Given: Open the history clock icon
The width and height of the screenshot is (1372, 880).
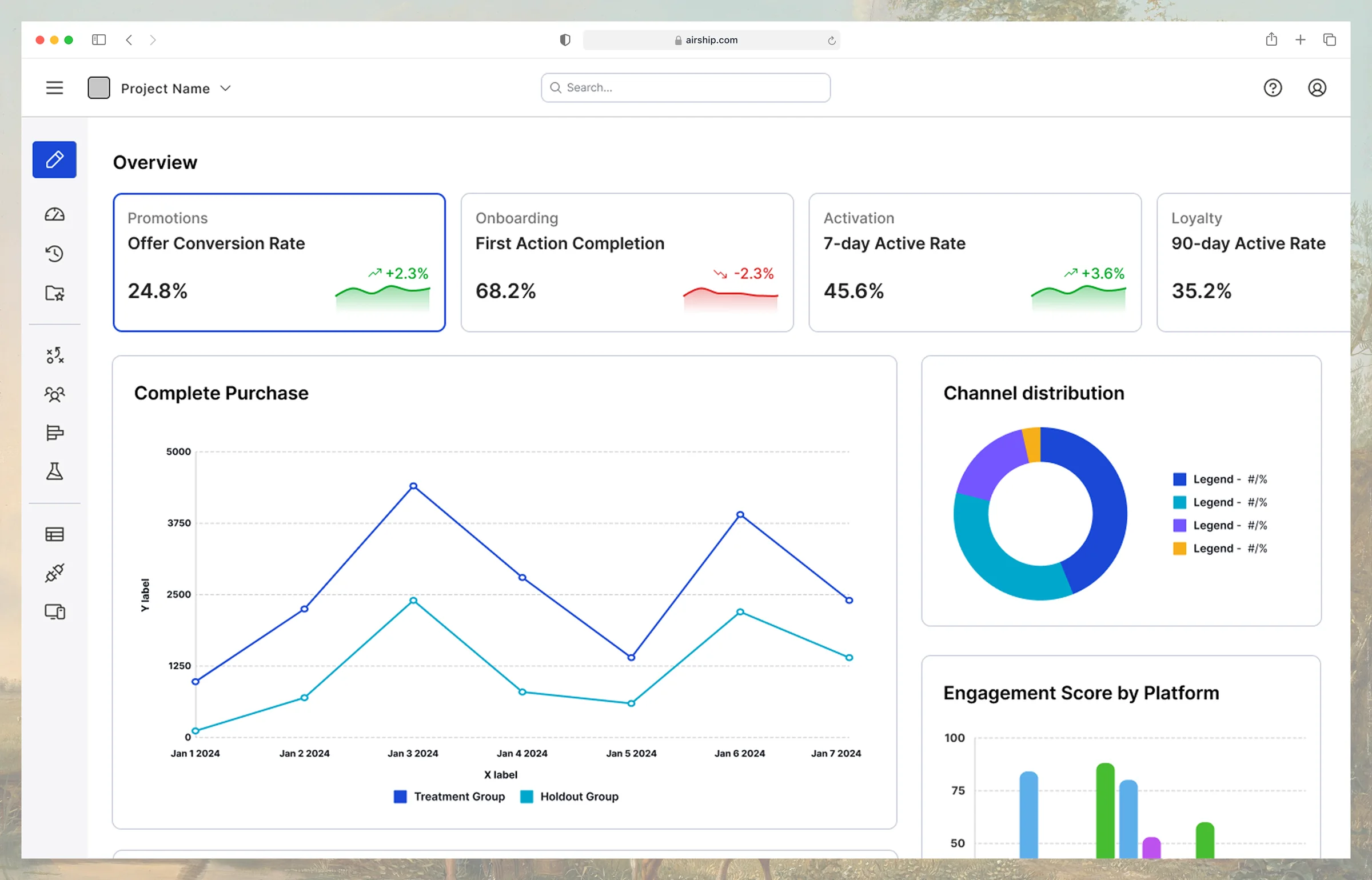Looking at the screenshot, I should point(54,253).
